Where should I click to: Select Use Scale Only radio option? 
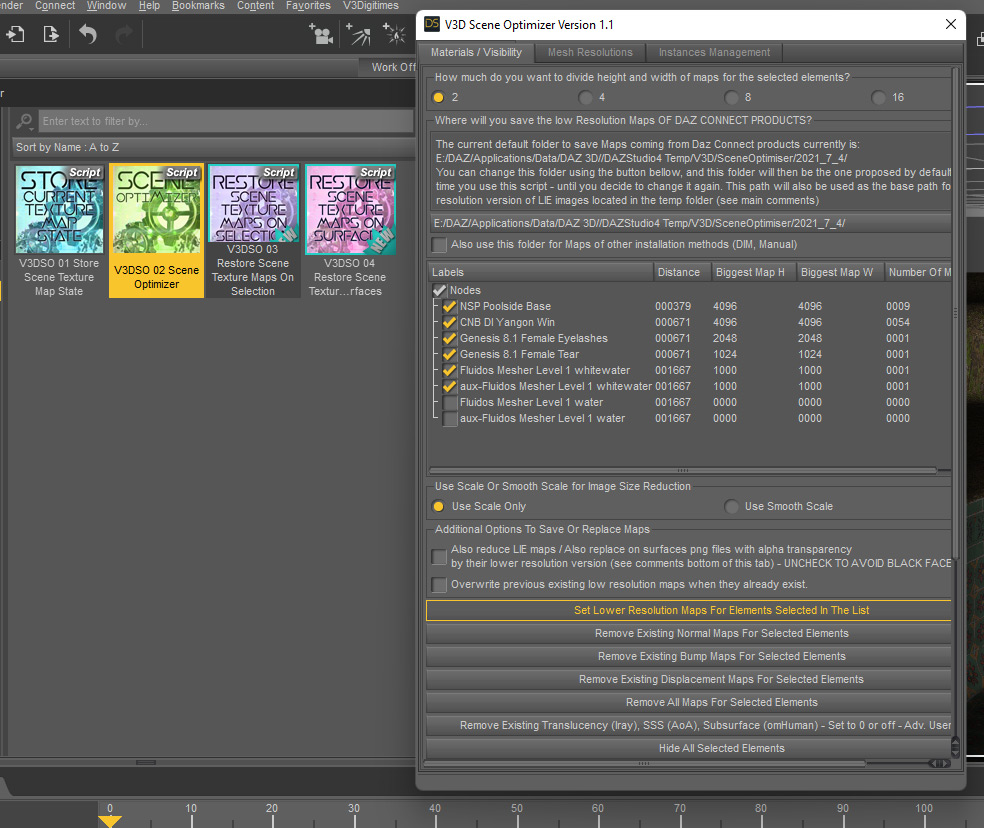439,506
